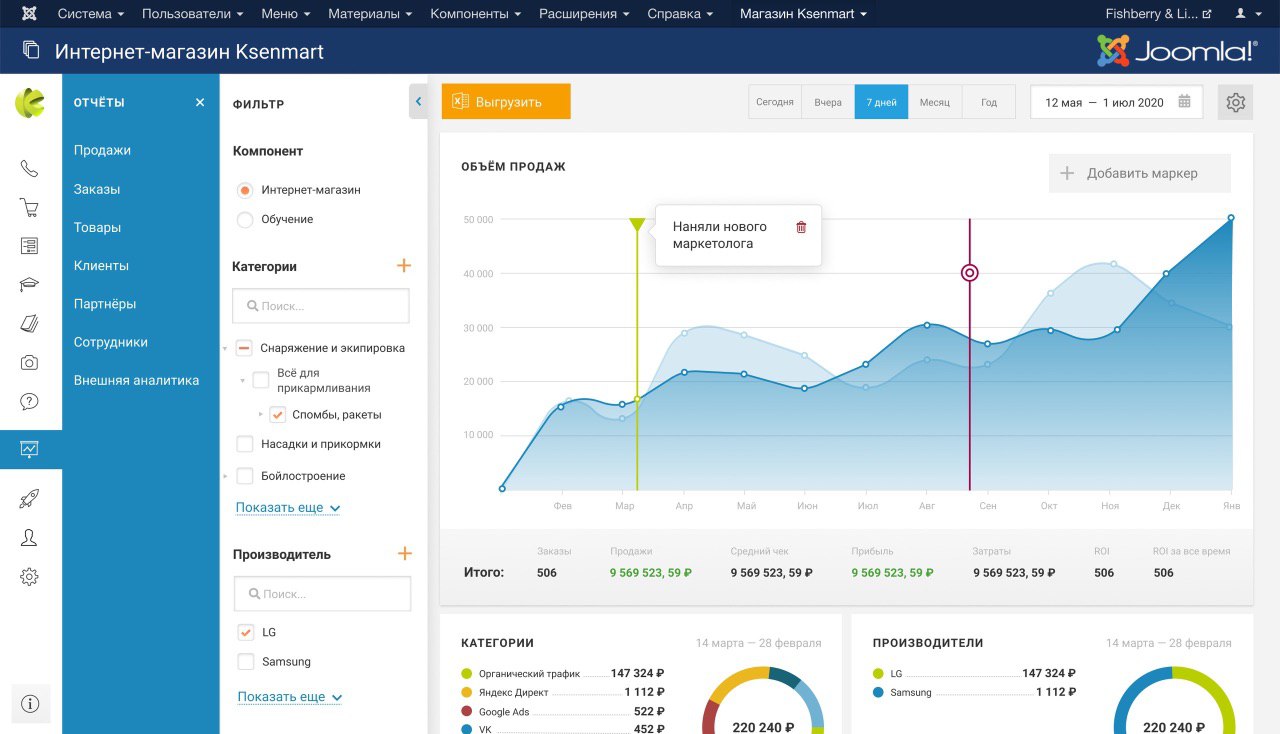Click the phone icon in left sidebar
Image resolution: width=1280 pixels, height=734 pixels.
[29, 169]
